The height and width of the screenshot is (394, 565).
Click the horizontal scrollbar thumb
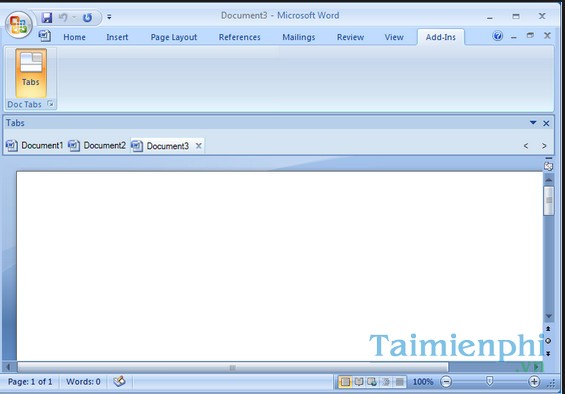click(233, 367)
